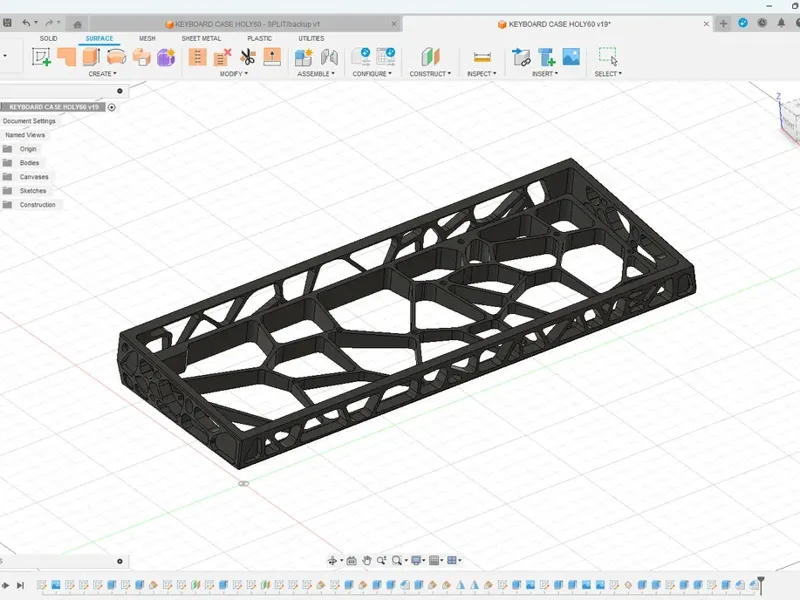Open the Notifications bell
The height and width of the screenshot is (600, 800).
[x=781, y=23]
